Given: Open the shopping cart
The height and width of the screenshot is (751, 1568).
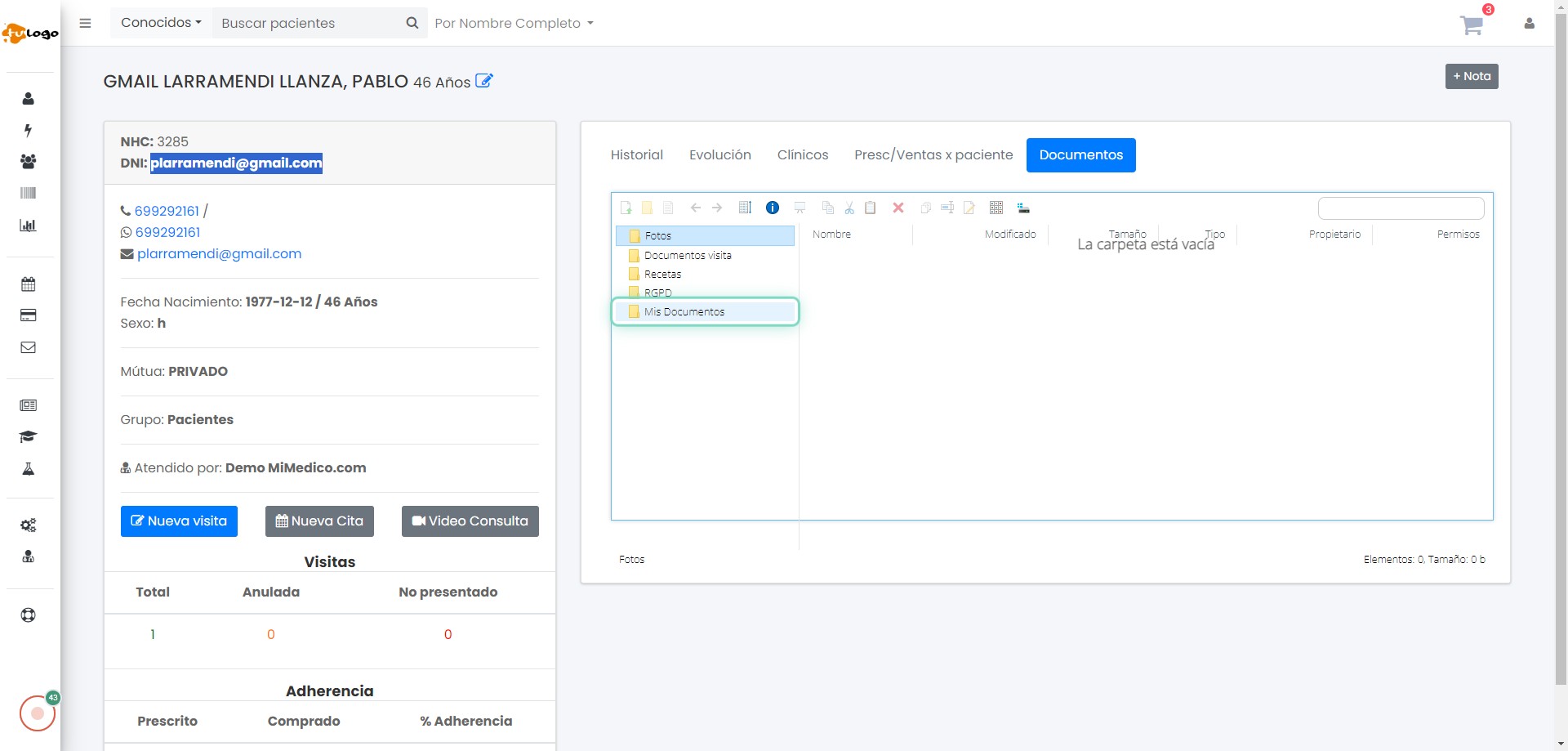Looking at the screenshot, I should pos(1472,25).
